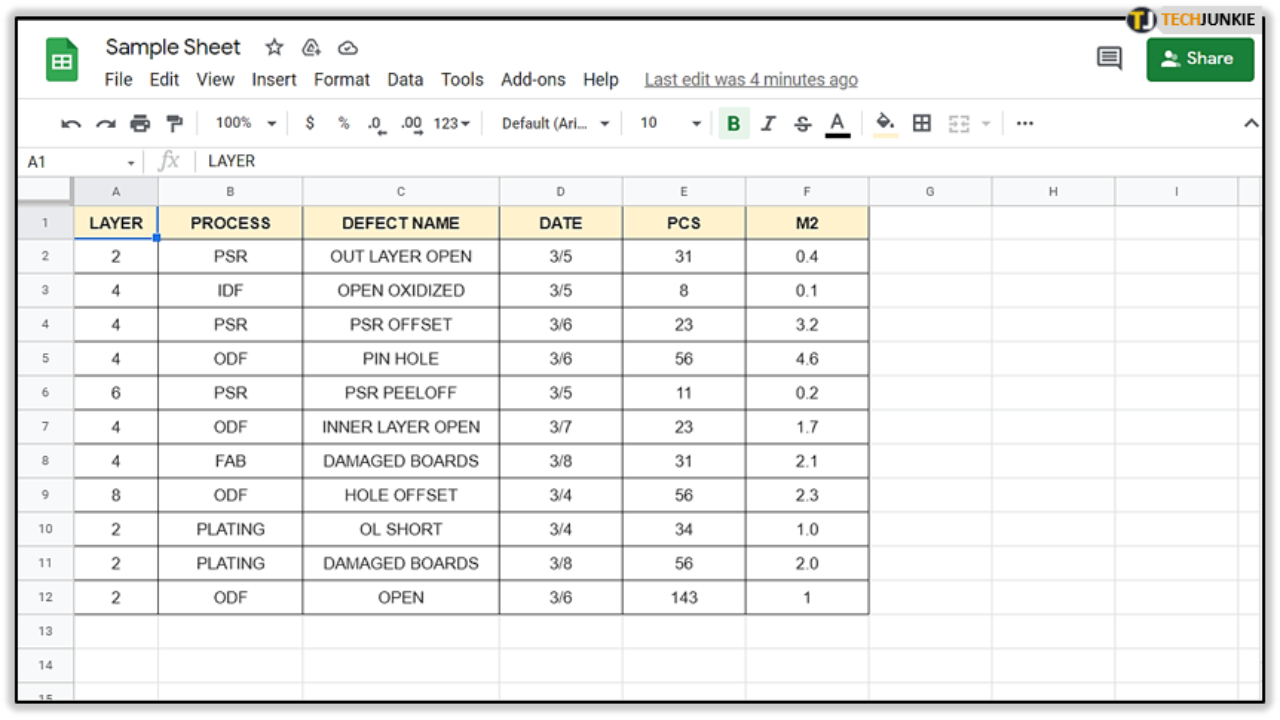Image resolution: width=1280 pixels, height=720 pixels.
Task: Toggle strikethrough formatting
Action: (803, 122)
